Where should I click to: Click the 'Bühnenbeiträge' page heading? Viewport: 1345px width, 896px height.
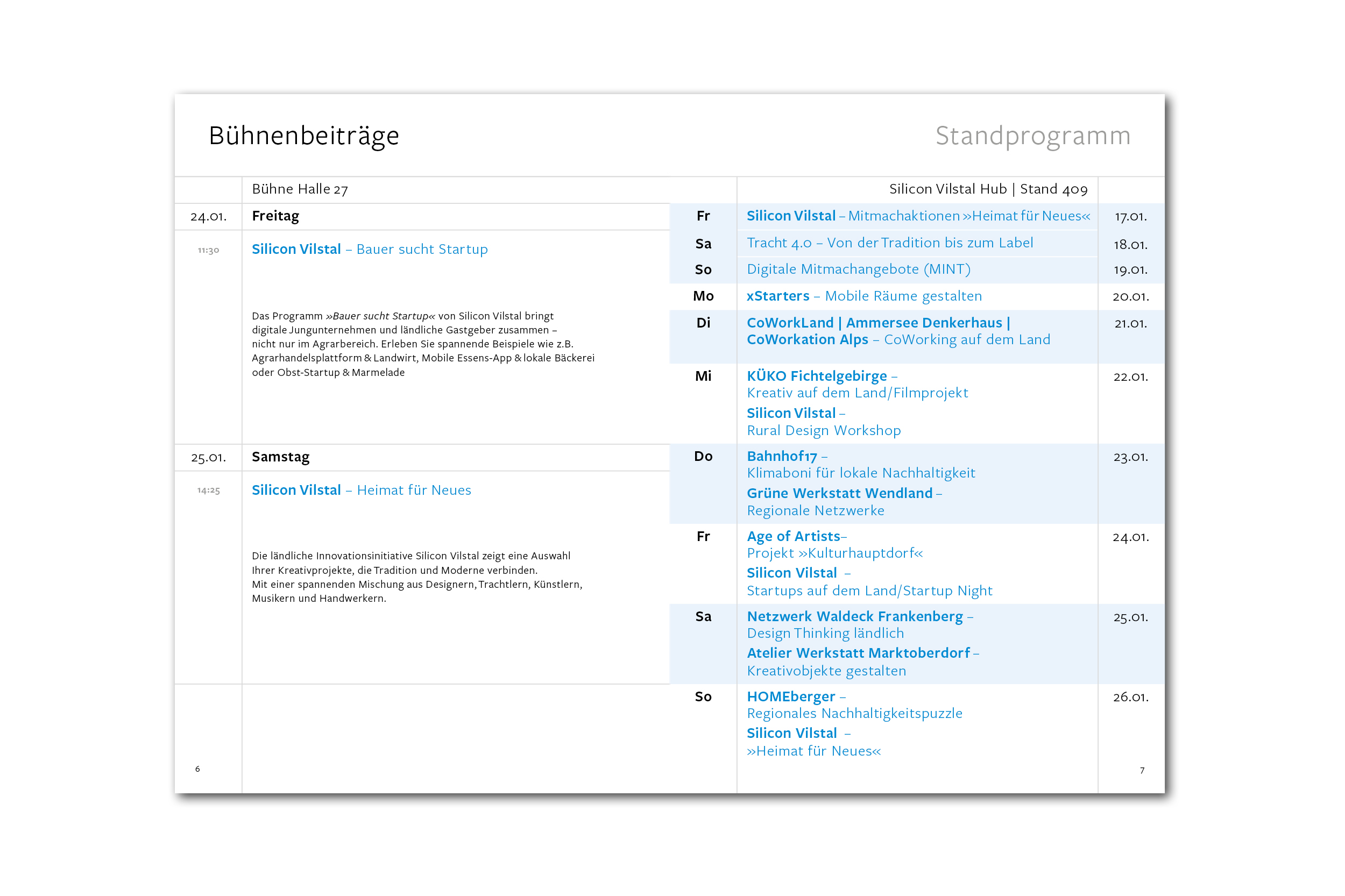pos(303,136)
